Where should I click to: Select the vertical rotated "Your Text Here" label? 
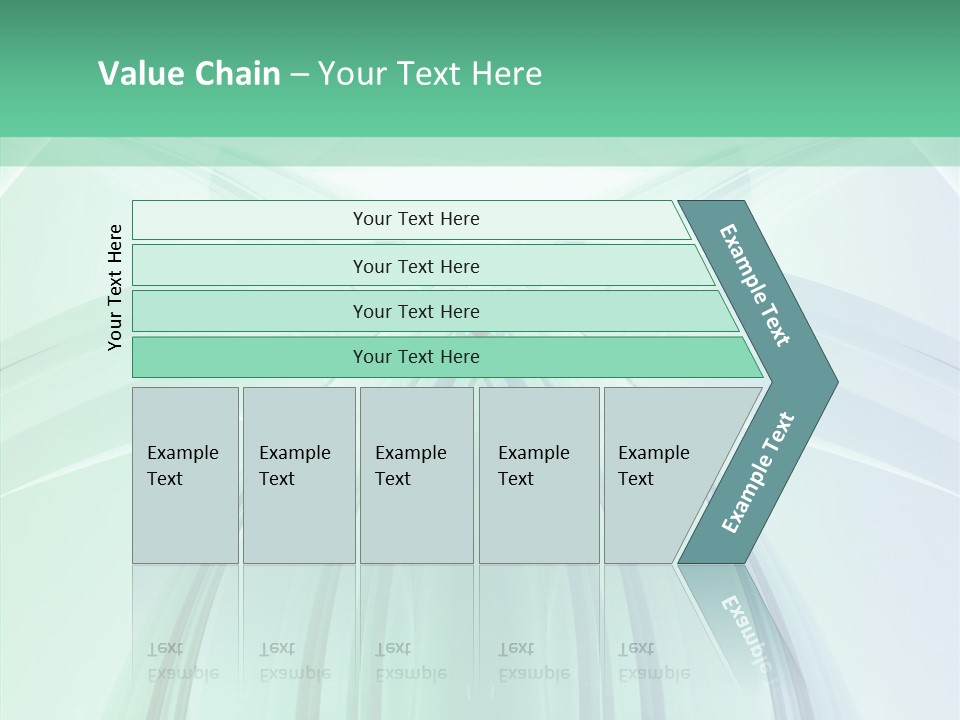point(115,287)
